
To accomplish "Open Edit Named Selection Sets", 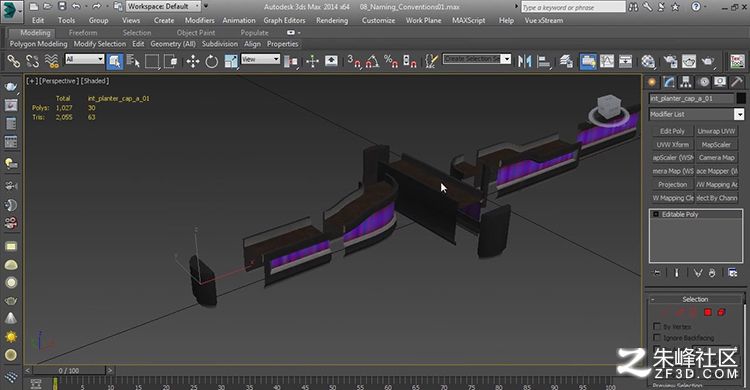I will click(x=431, y=61).
